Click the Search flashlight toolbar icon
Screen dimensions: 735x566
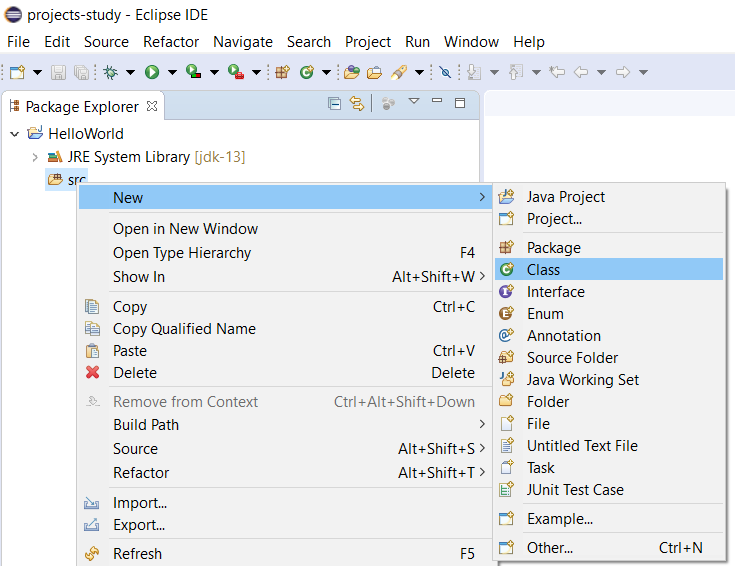398,72
